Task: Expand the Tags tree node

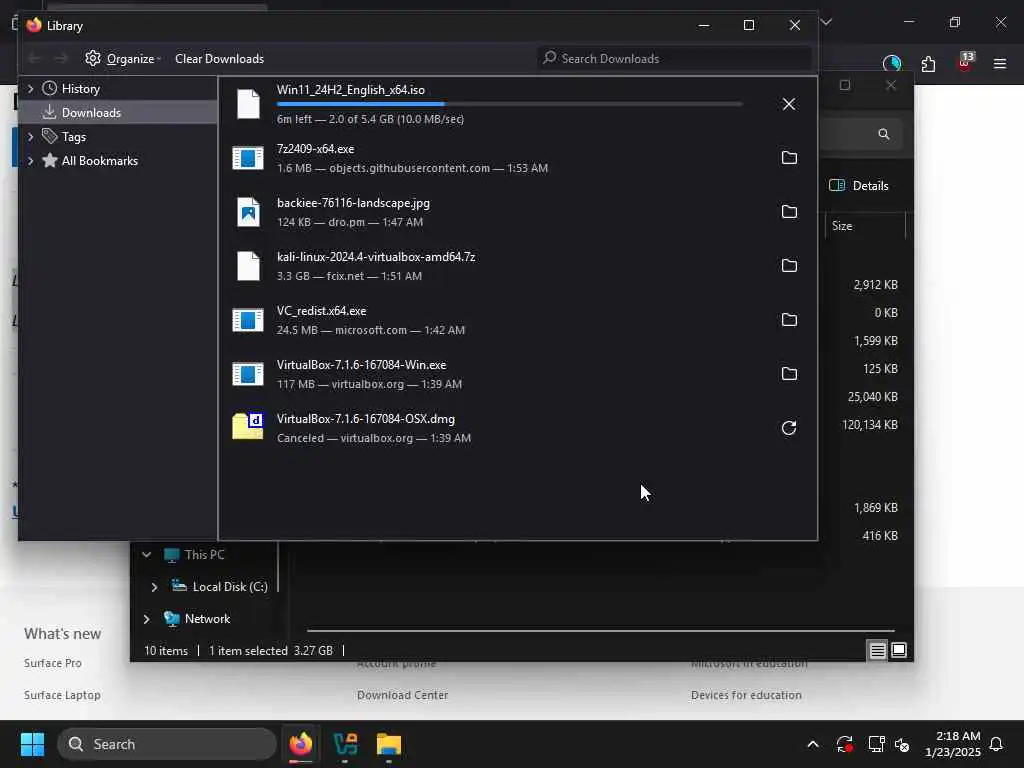Action: [x=30, y=137]
